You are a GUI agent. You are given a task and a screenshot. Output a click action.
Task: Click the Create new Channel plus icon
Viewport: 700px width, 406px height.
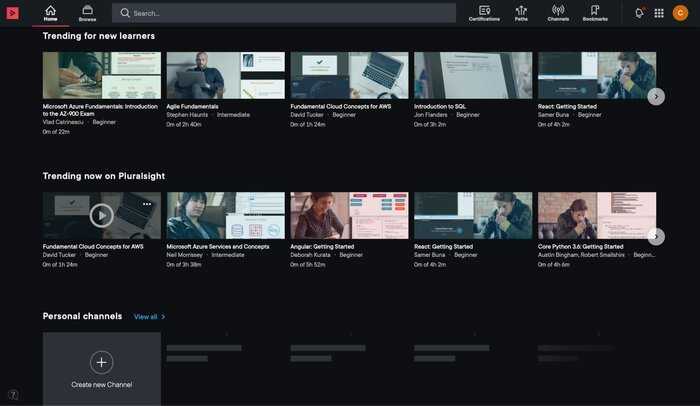pyautogui.click(x=101, y=362)
